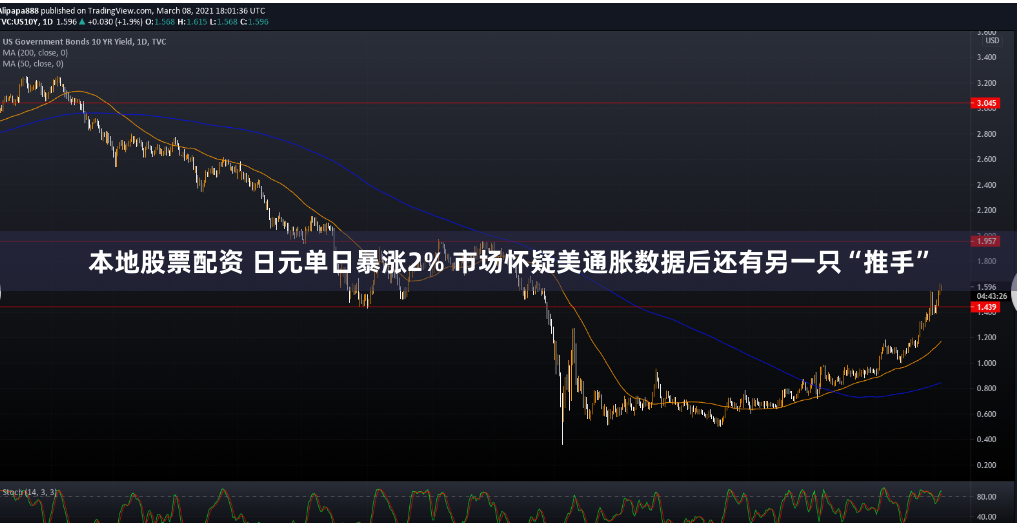This screenshot has height=523, width=1017.
Task: Click the red 1.439 price level tag
Action: coord(986,308)
